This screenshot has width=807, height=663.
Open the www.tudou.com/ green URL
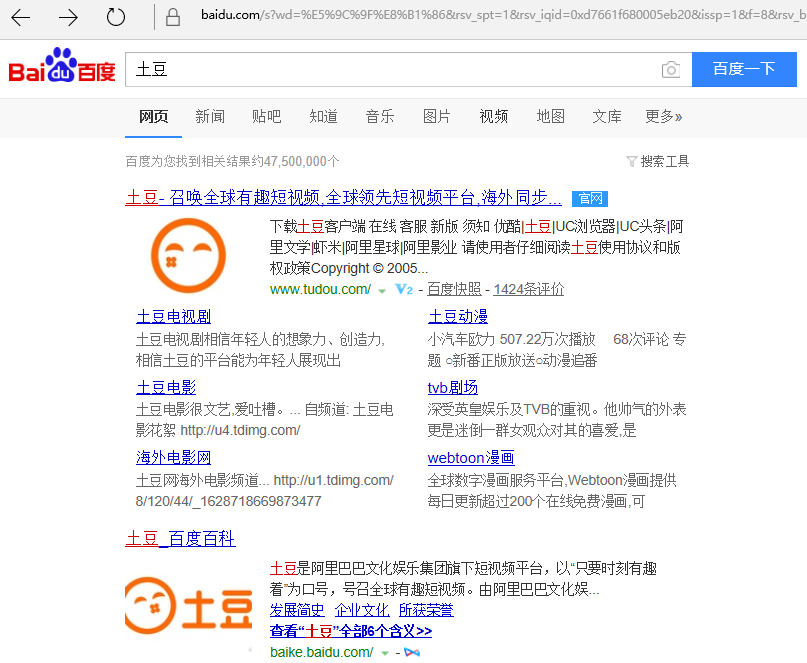tap(320, 289)
